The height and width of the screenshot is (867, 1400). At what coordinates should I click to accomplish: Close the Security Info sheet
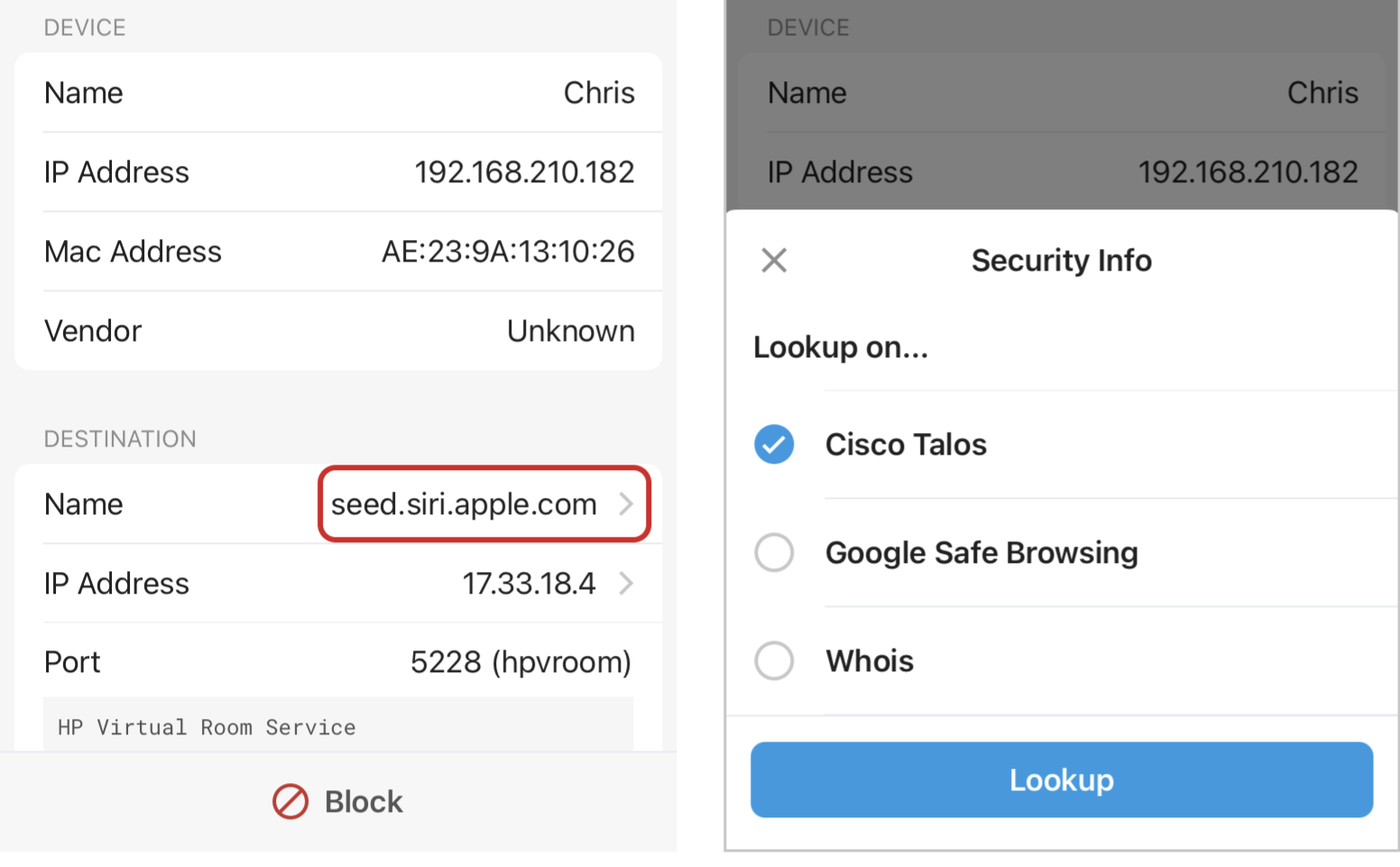coord(774,261)
